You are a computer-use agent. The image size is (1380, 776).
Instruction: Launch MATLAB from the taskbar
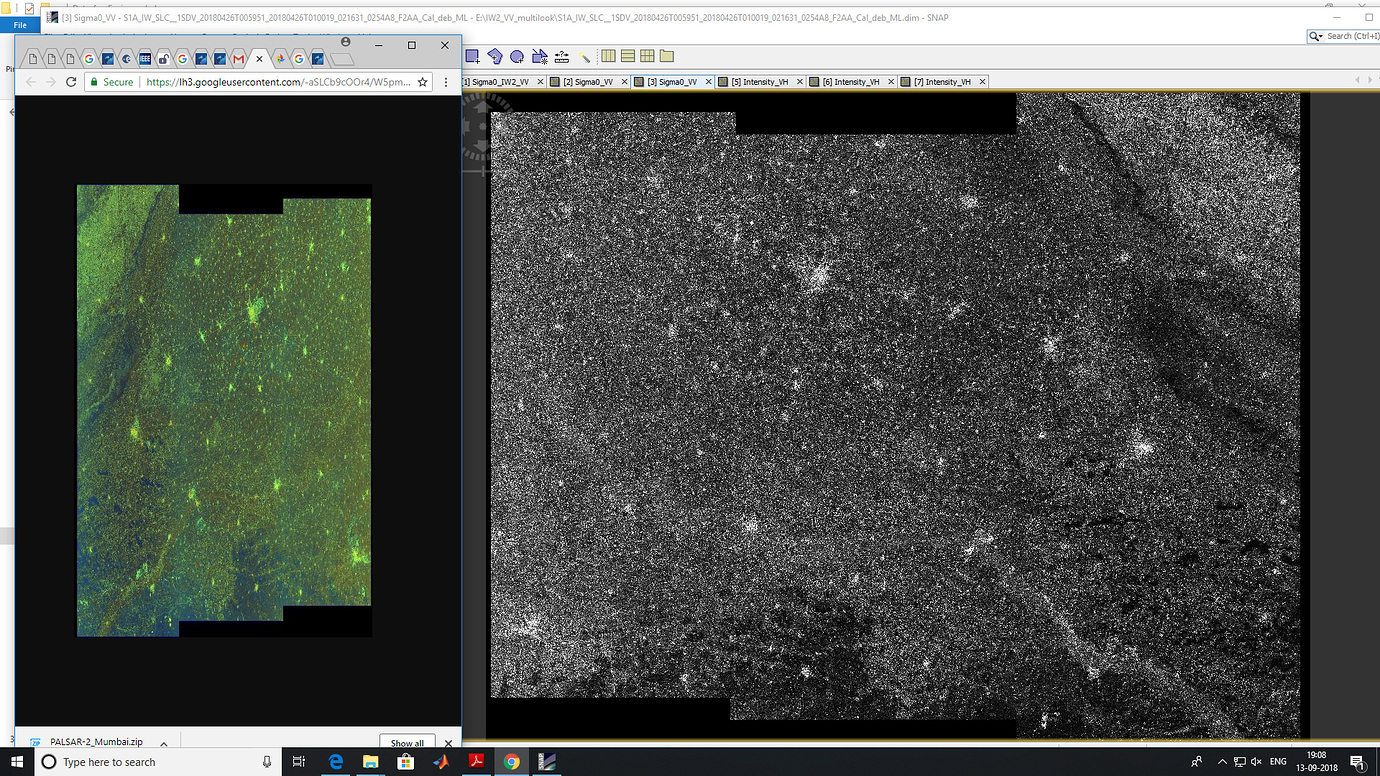click(442, 762)
